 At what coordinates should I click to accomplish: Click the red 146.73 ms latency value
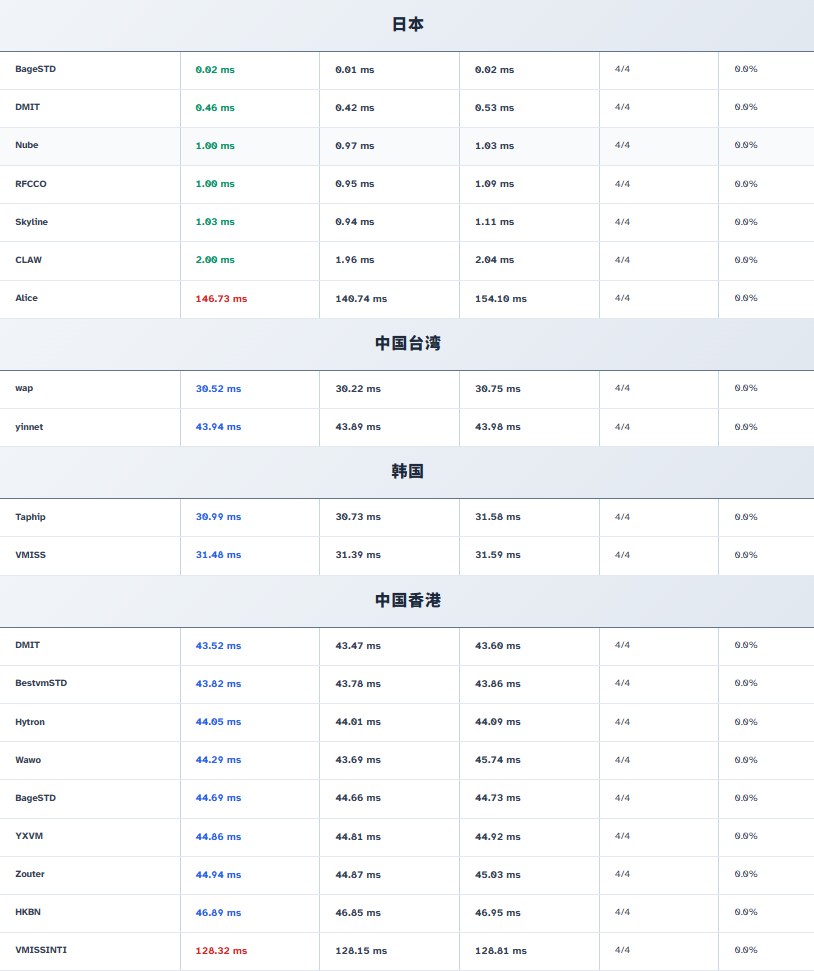coord(221,299)
